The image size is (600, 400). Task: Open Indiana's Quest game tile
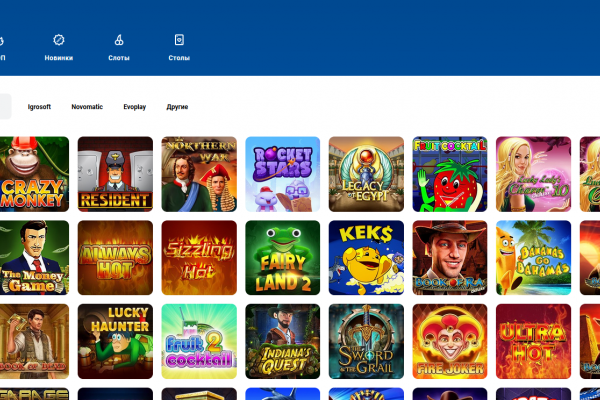pos(283,341)
